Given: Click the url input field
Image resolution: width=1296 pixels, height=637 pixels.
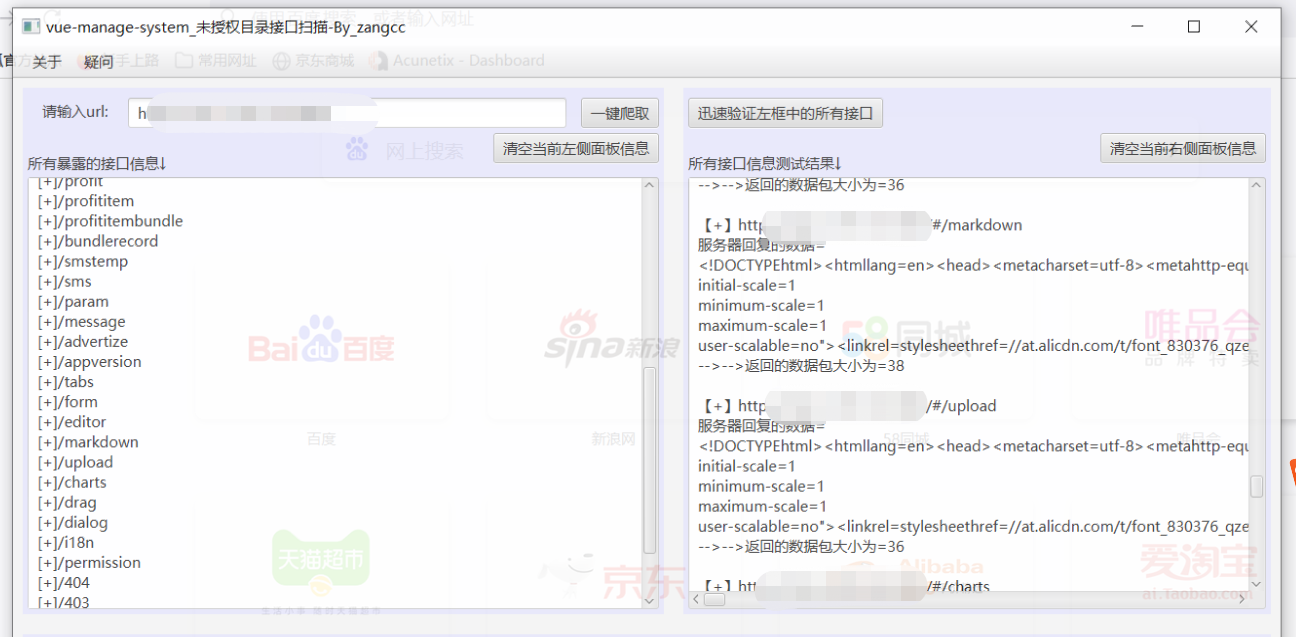Looking at the screenshot, I should coord(347,113).
